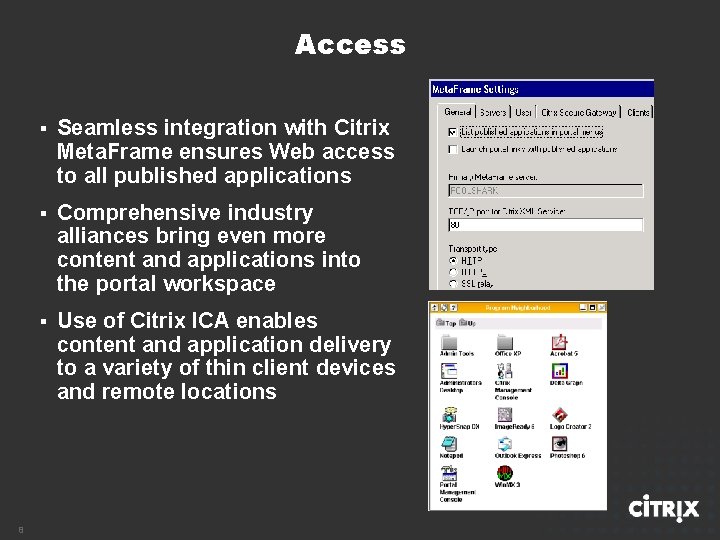The image size is (720, 540).
Task: Click the Up folder button in Program Neighborhood
Action: coord(467,323)
